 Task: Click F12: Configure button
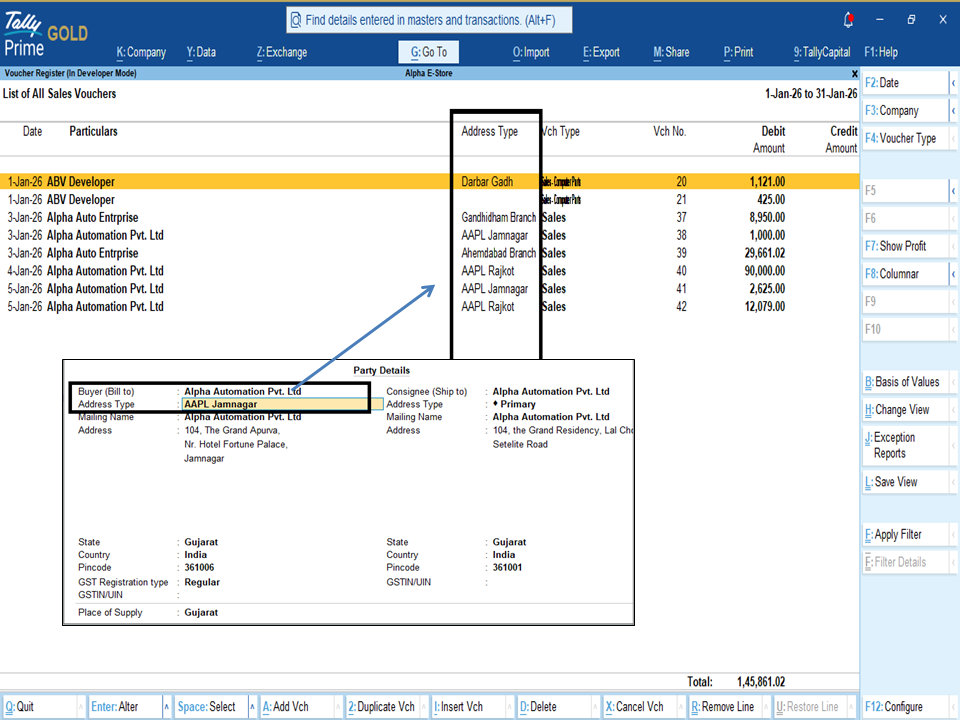coord(907,707)
